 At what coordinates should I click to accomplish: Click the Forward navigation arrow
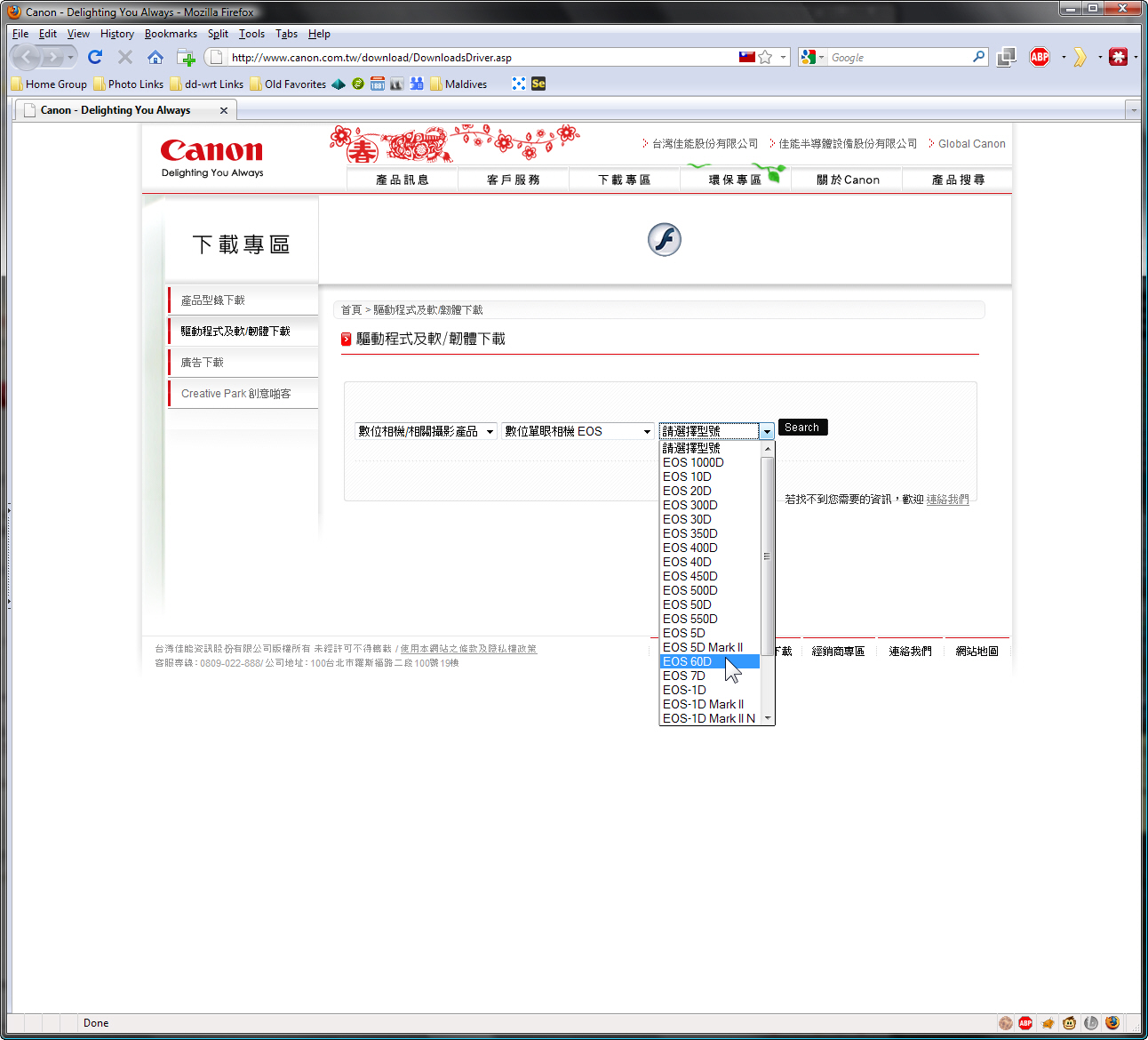(x=53, y=57)
